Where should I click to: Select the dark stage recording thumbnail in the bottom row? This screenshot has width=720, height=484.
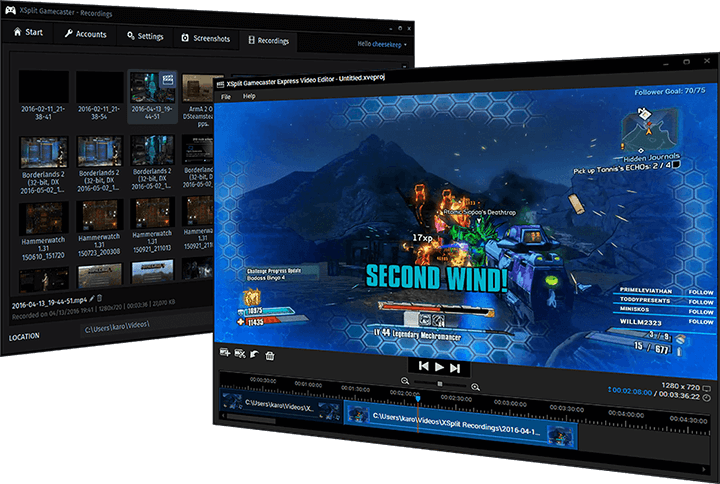(44, 278)
